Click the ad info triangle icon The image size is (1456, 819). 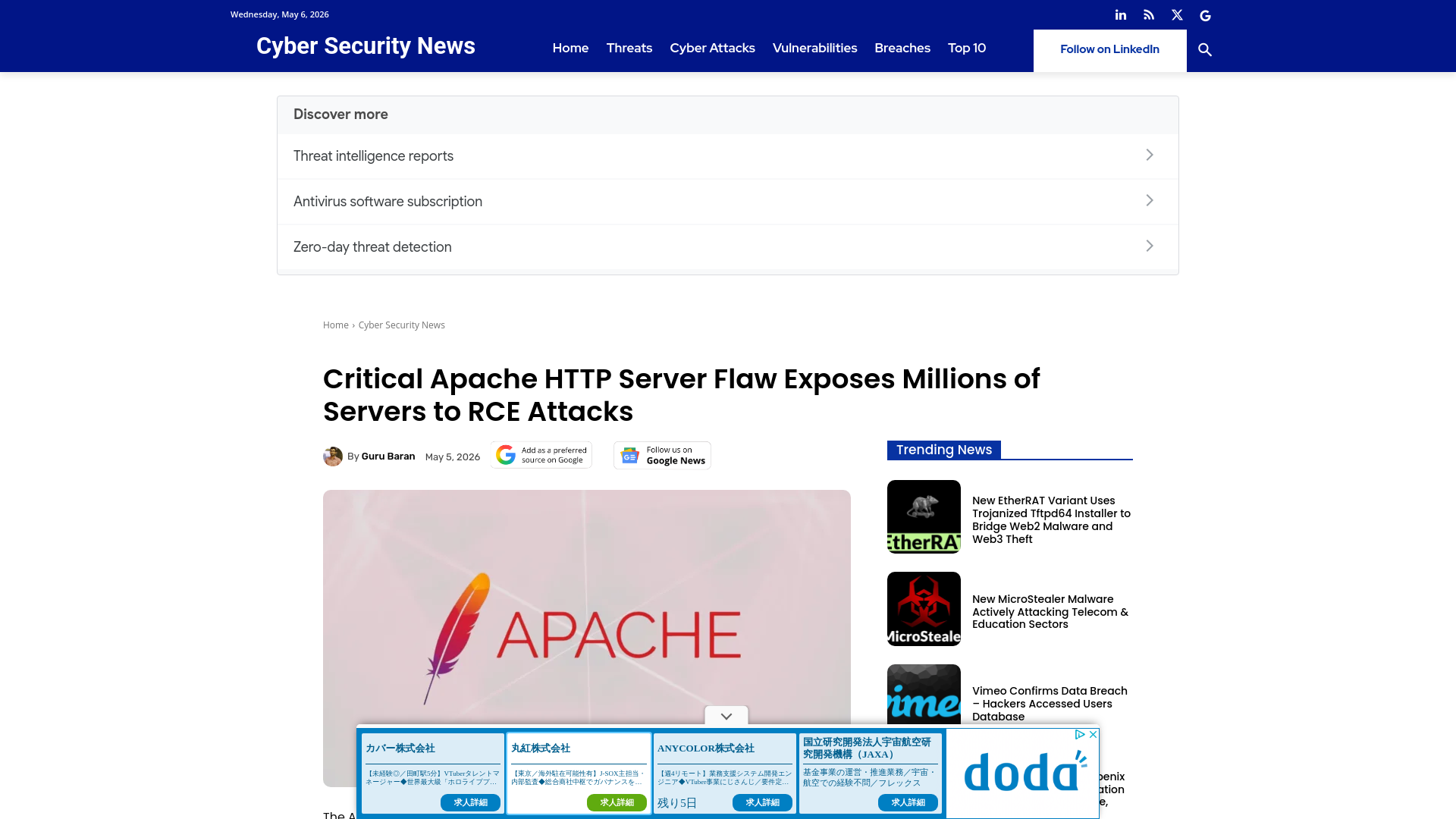pos(1080,734)
